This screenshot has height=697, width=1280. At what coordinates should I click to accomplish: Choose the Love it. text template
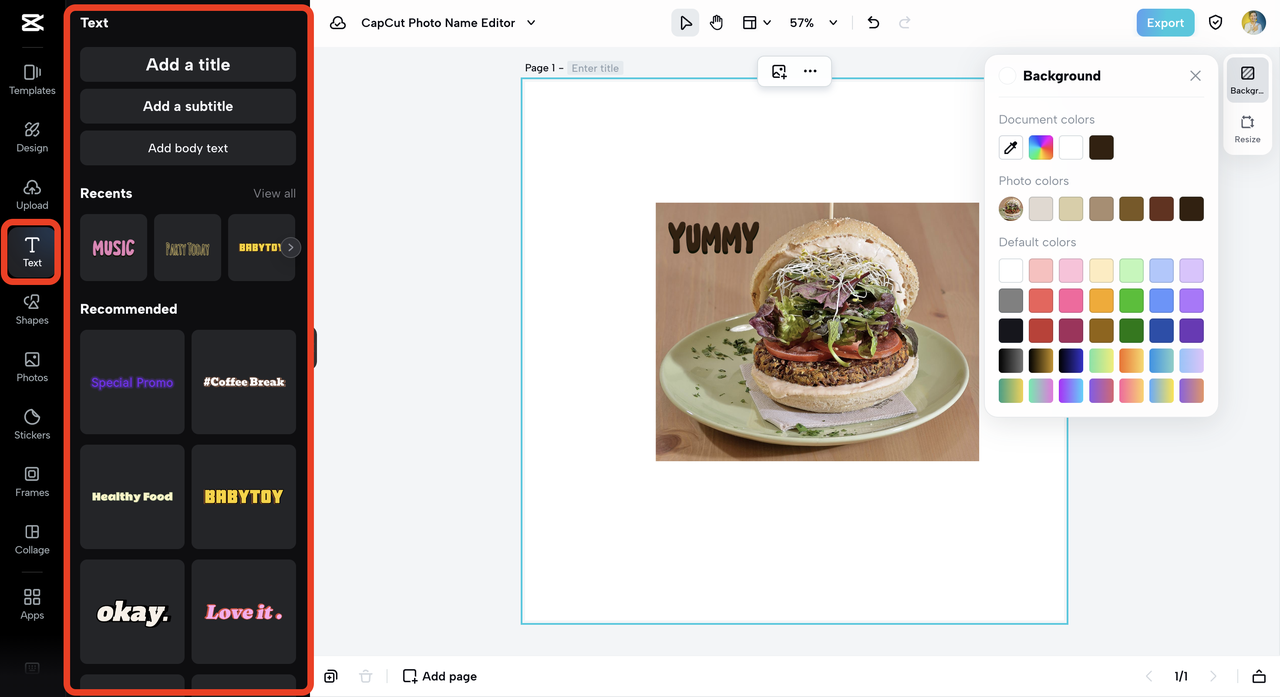(x=244, y=612)
